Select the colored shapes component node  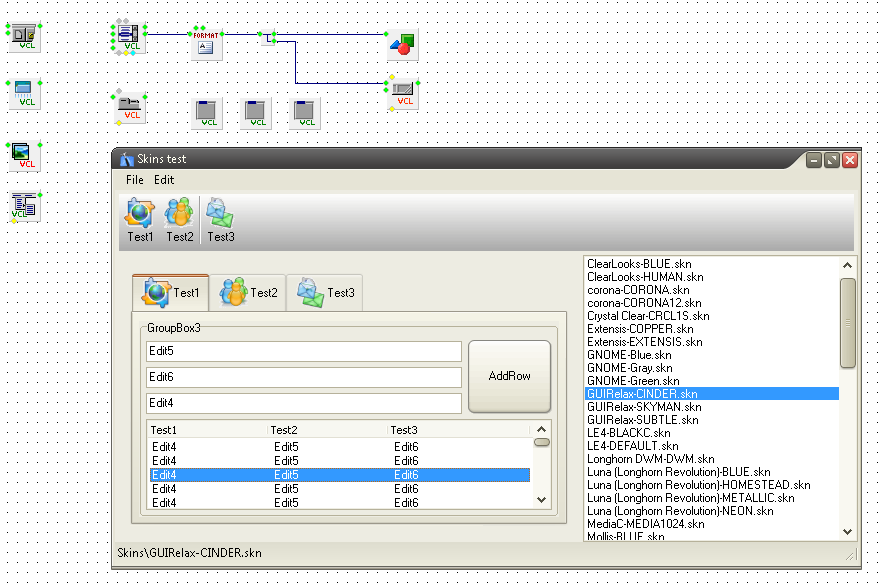(x=401, y=44)
